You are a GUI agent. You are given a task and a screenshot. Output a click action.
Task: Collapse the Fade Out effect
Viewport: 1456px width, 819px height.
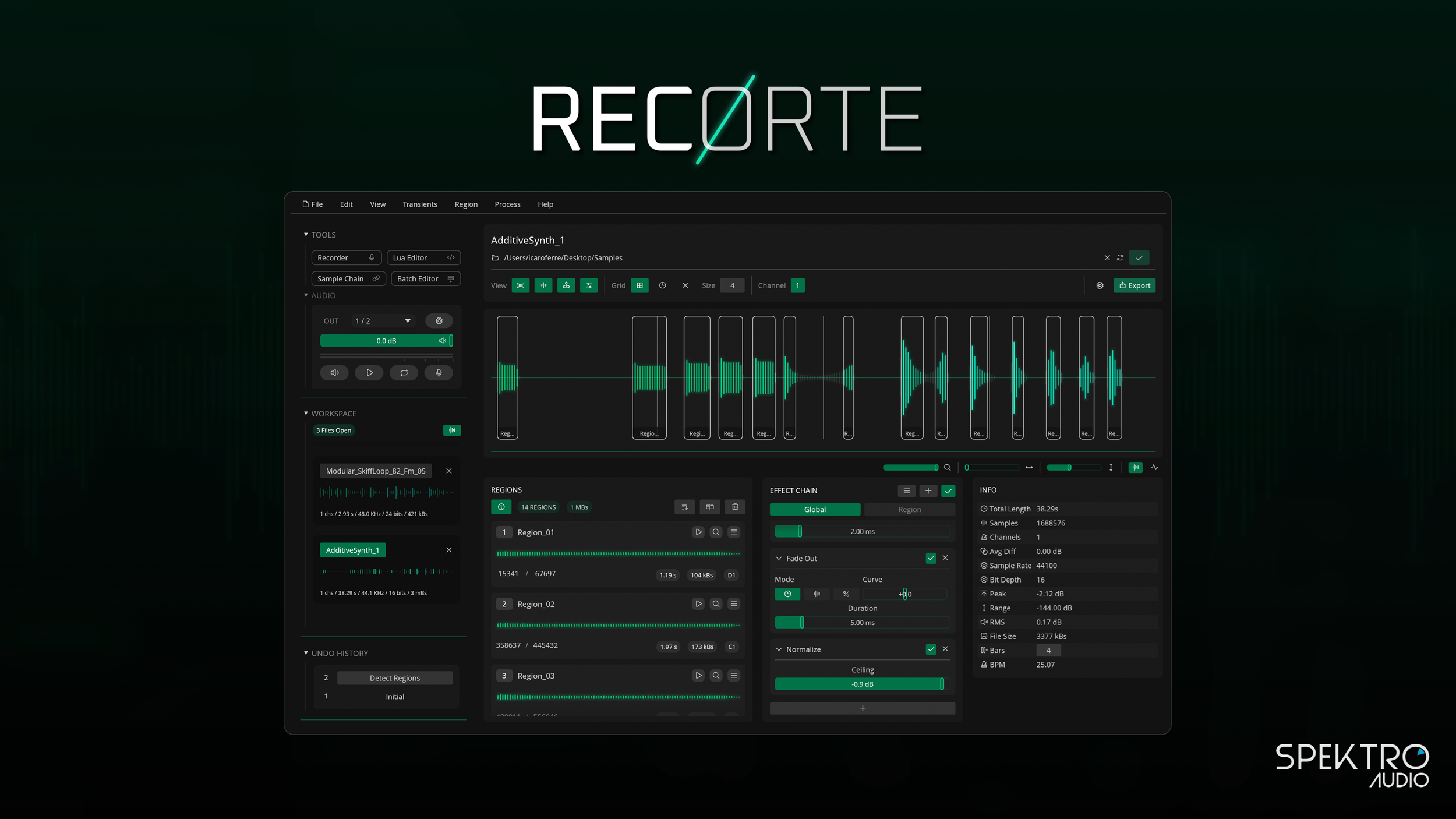click(x=779, y=558)
